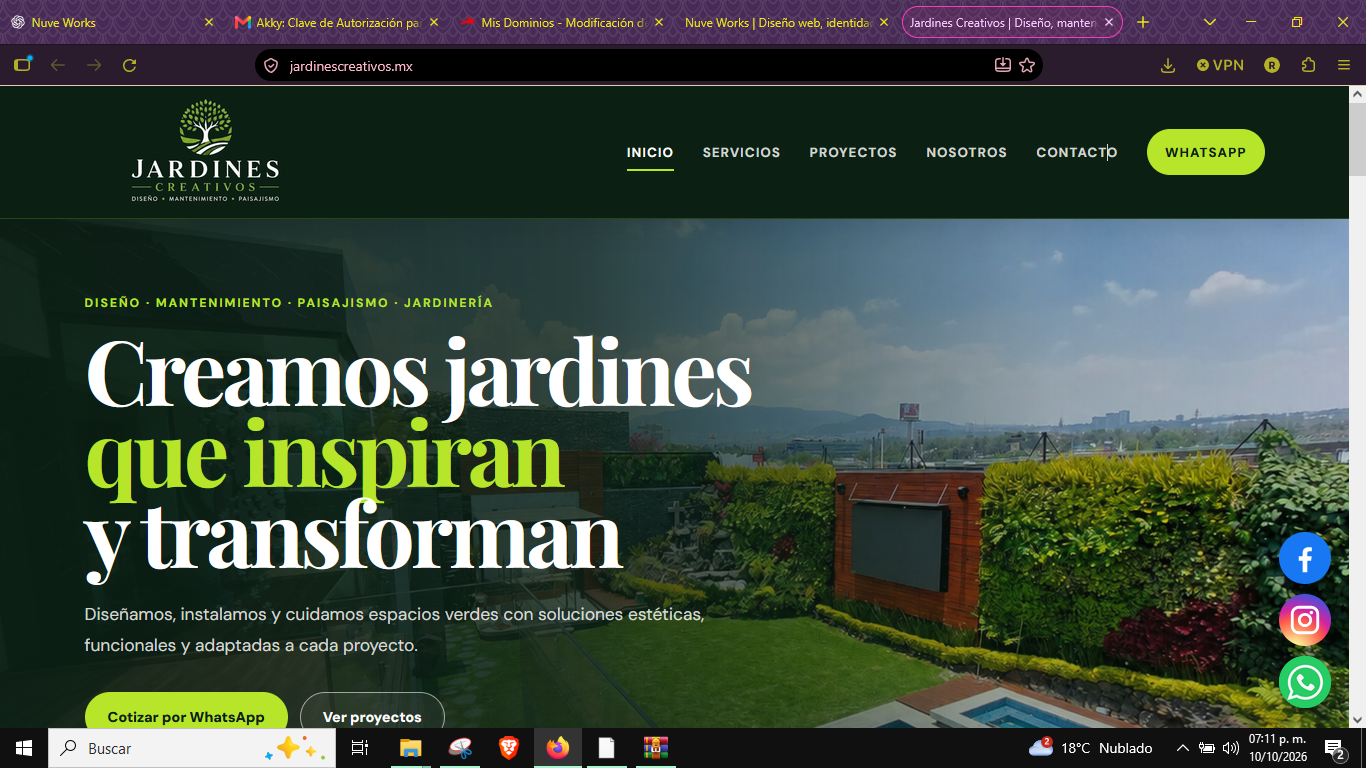Open the volume icon in system tray
The height and width of the screenshot is (768, 1366).
(x=1231, y=748)
